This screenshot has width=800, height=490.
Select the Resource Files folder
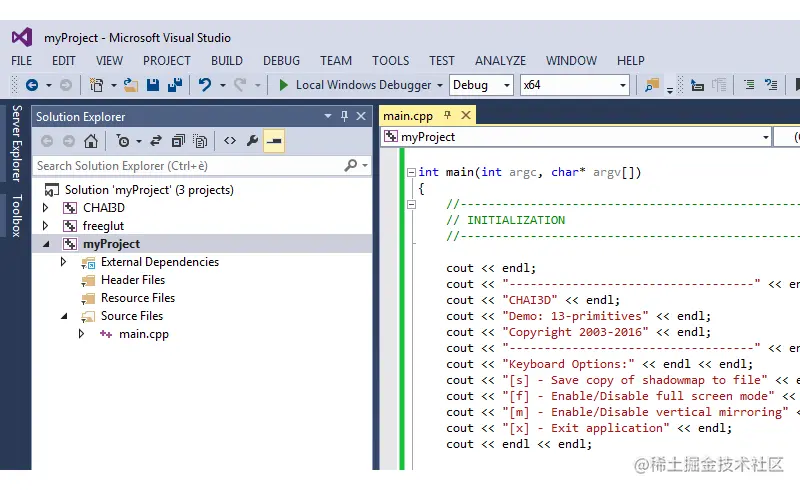[x=138, y=298]
